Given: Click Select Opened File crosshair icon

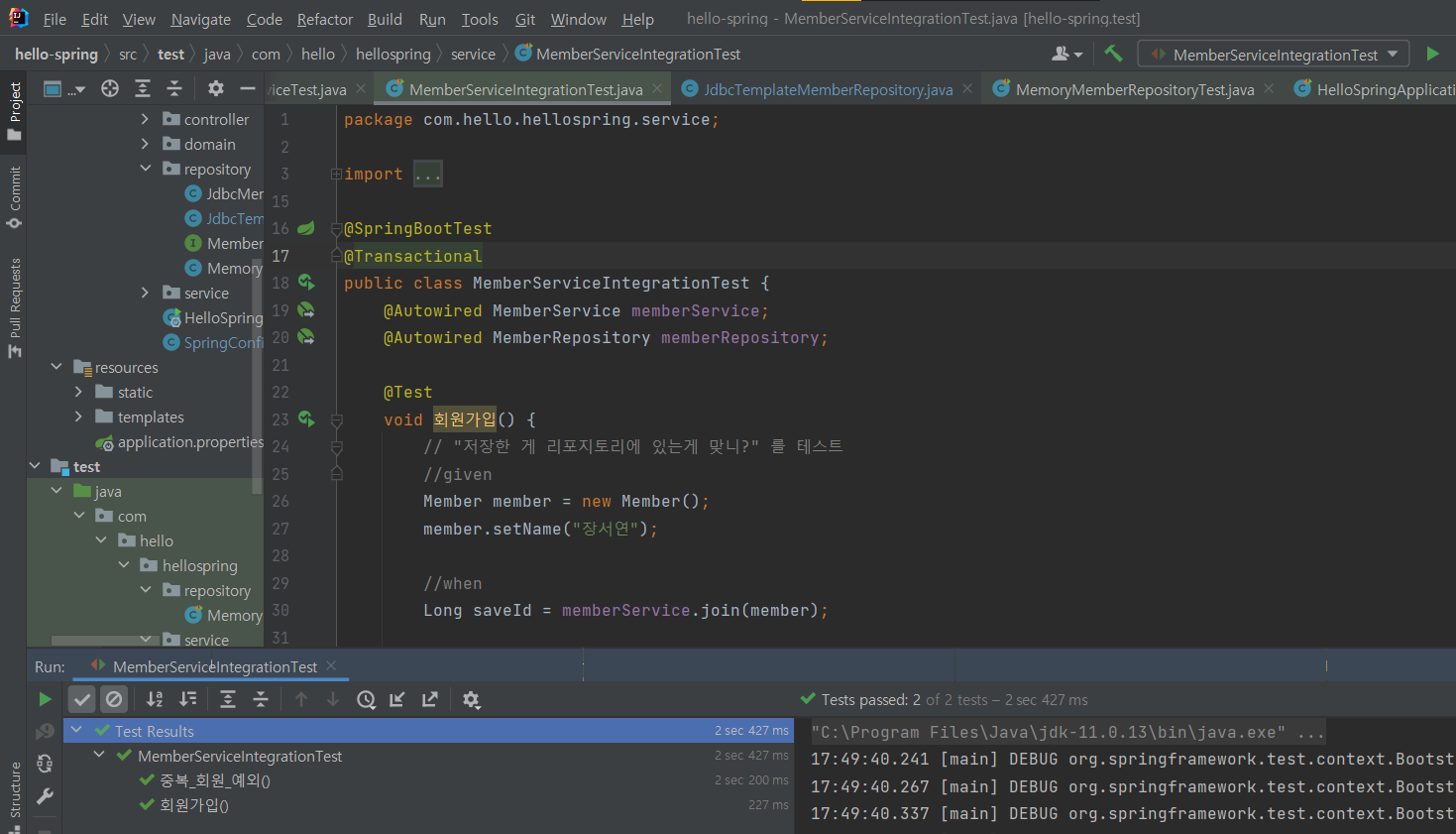Looking at the screenshot, I should tap(110, 89).
